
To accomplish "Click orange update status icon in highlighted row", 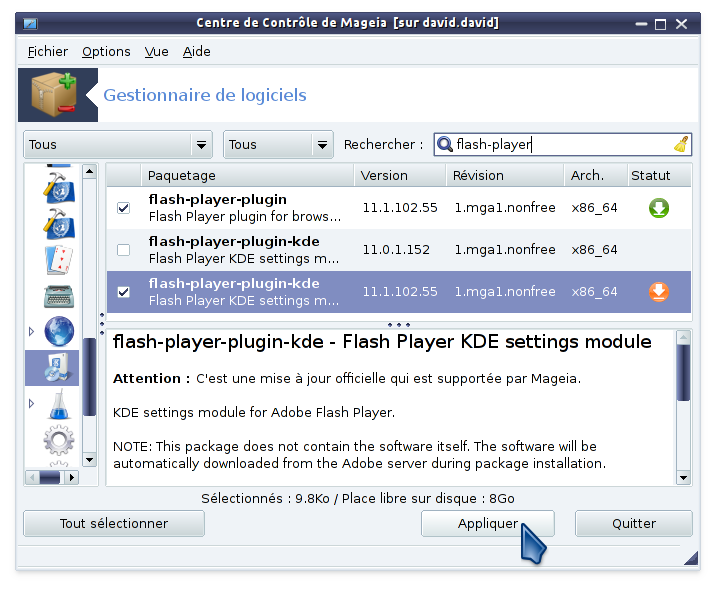I will [x=658, y=292].
